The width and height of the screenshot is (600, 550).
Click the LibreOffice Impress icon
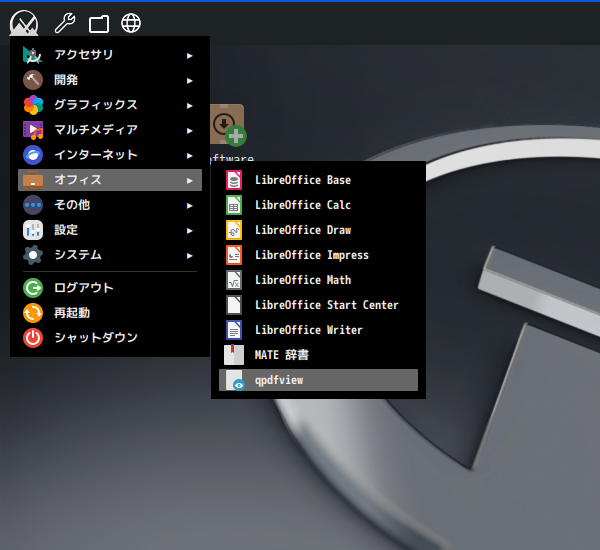click(234, 255)
